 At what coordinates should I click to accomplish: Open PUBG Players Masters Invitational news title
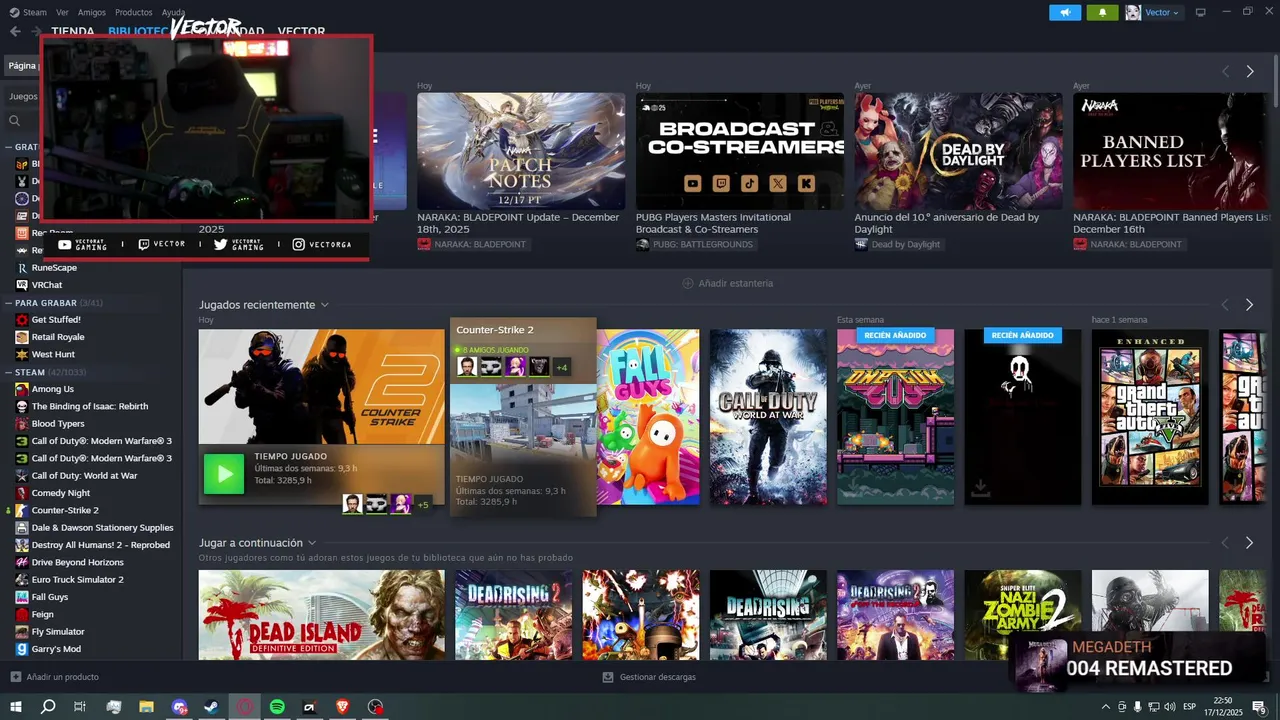pyautogui.click(x=713, y=223)
